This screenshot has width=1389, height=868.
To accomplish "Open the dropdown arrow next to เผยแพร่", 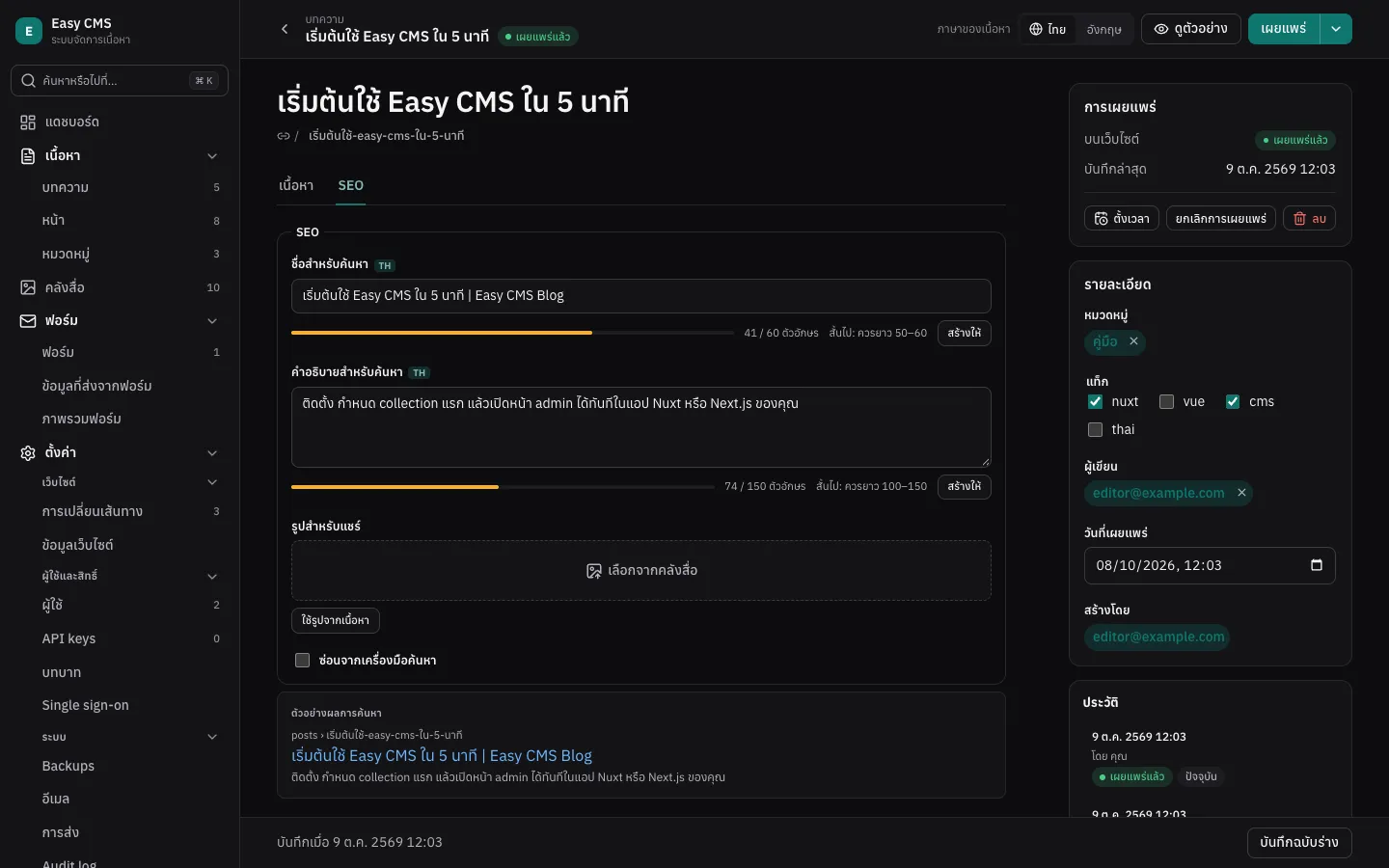I will [1336, 29].
